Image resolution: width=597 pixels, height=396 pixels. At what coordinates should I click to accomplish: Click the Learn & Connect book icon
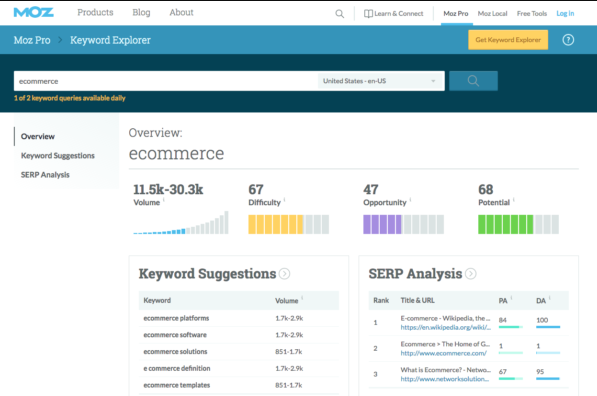tap(368, 14)
